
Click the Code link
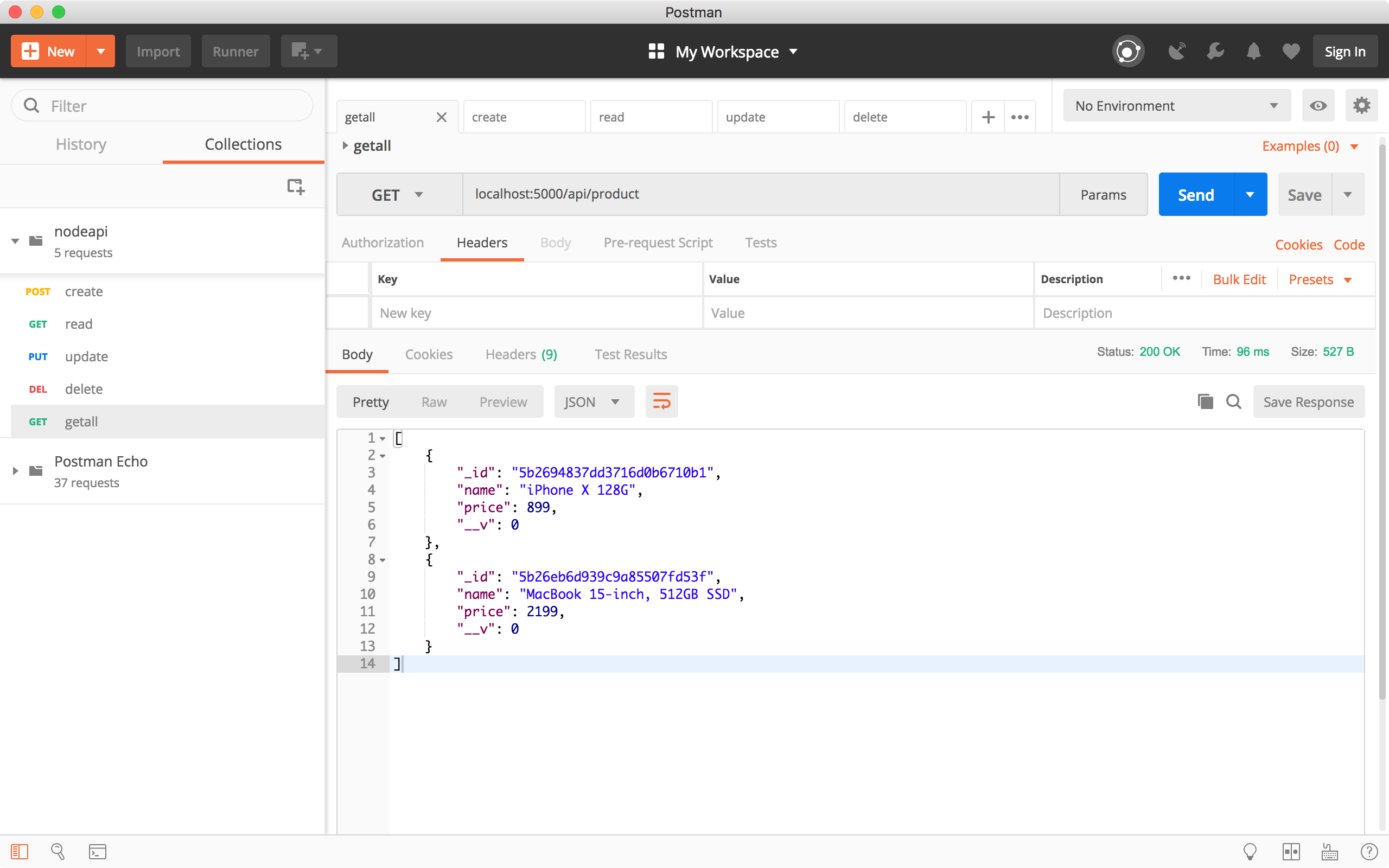click(1349, 245)
